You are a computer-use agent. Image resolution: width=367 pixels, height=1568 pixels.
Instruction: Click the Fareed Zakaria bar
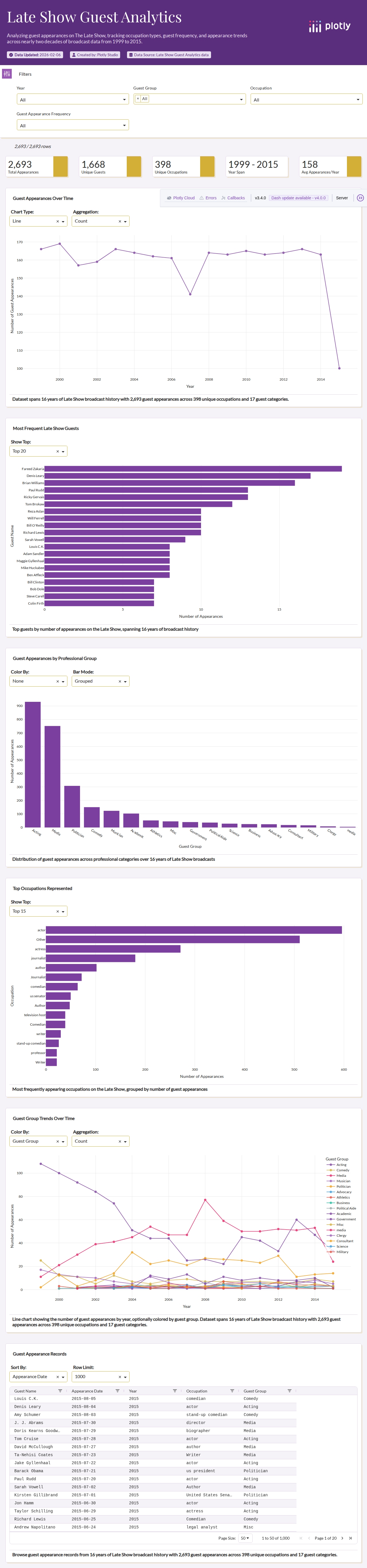(193, 469)
